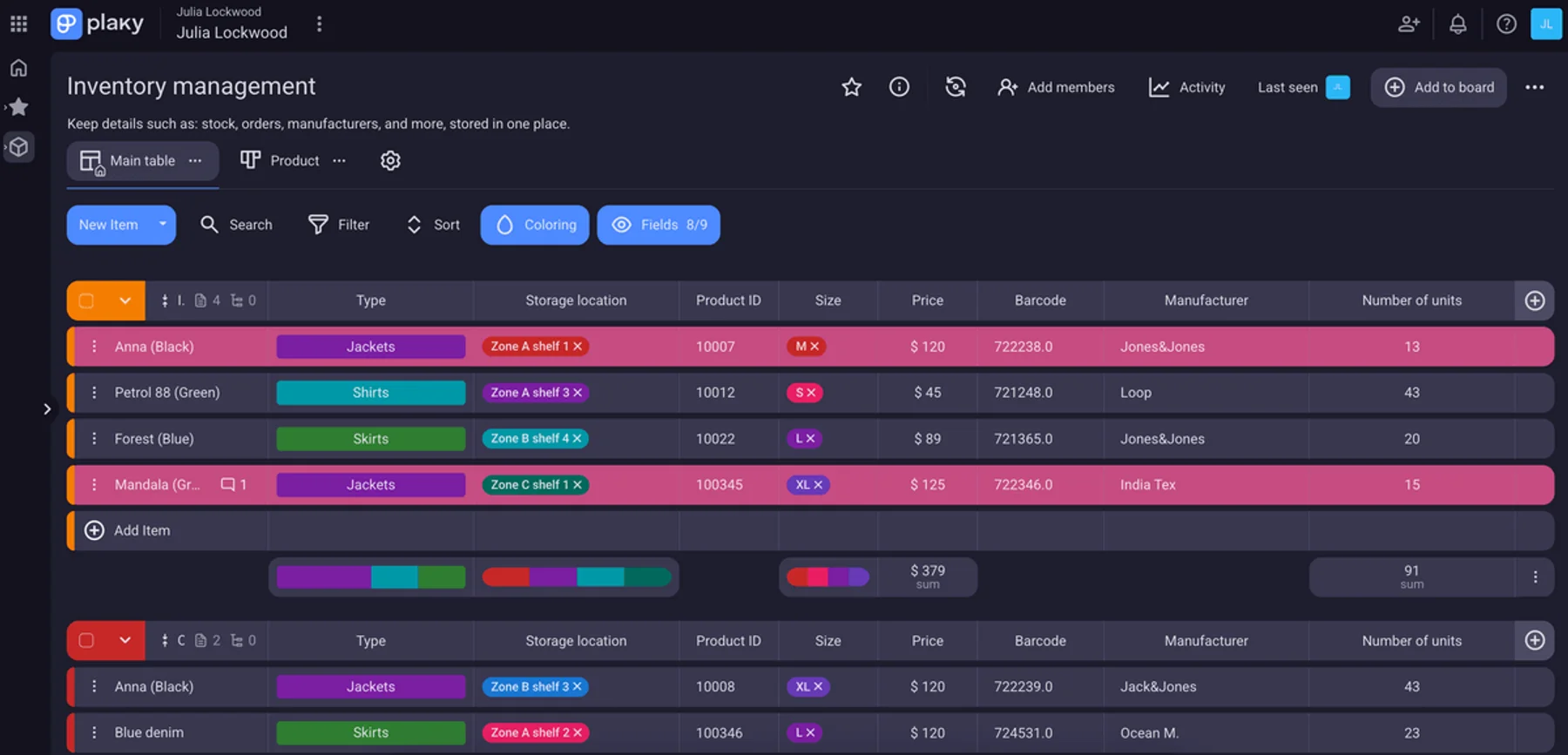Open the automations refresh icon

click(x=956, y=87)
